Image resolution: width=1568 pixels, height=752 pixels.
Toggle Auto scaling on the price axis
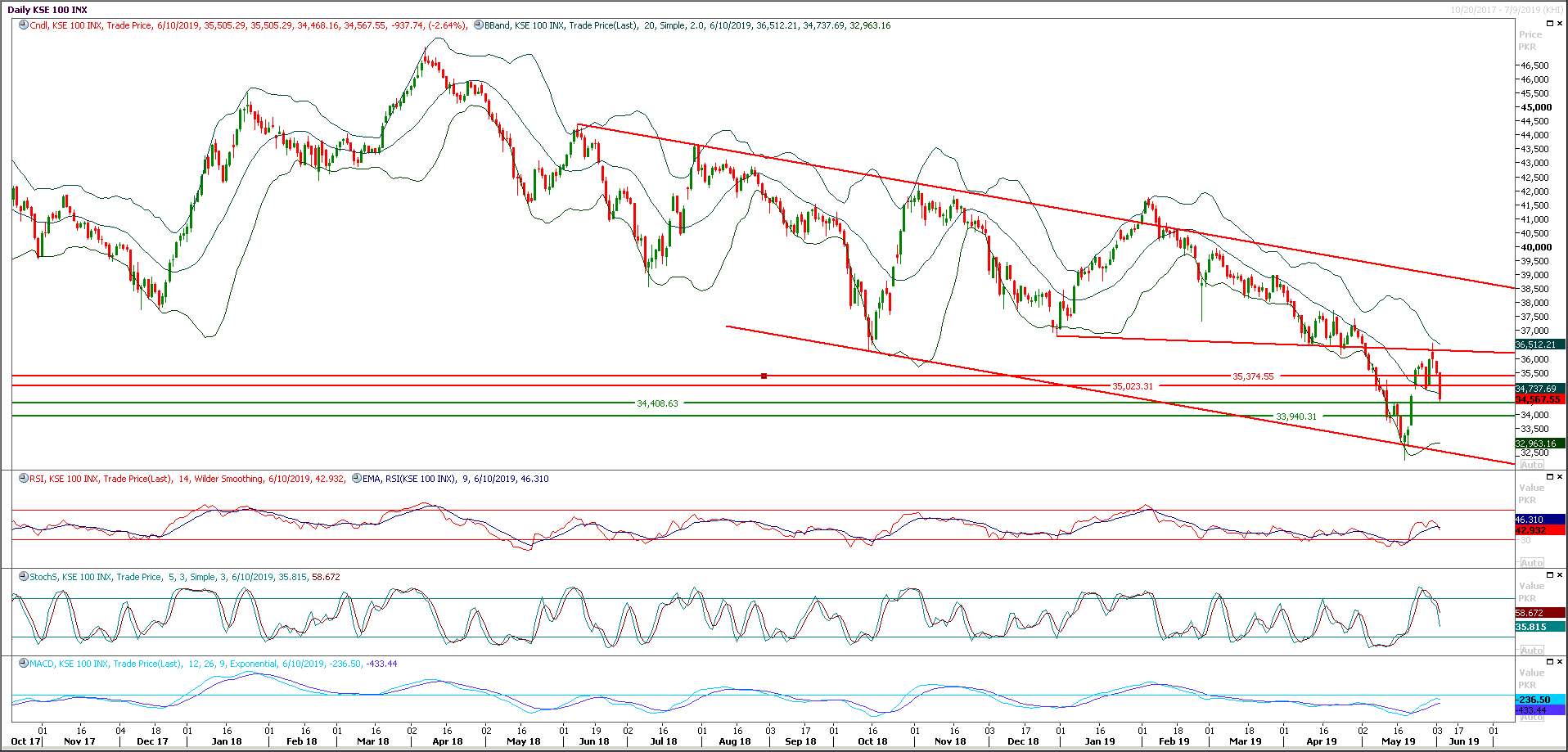(1532, 463)
